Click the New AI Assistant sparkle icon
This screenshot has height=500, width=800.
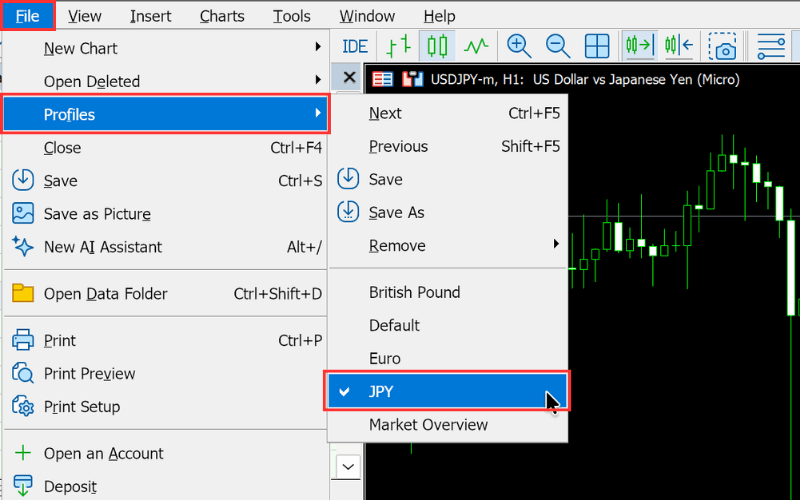(23, 246)
